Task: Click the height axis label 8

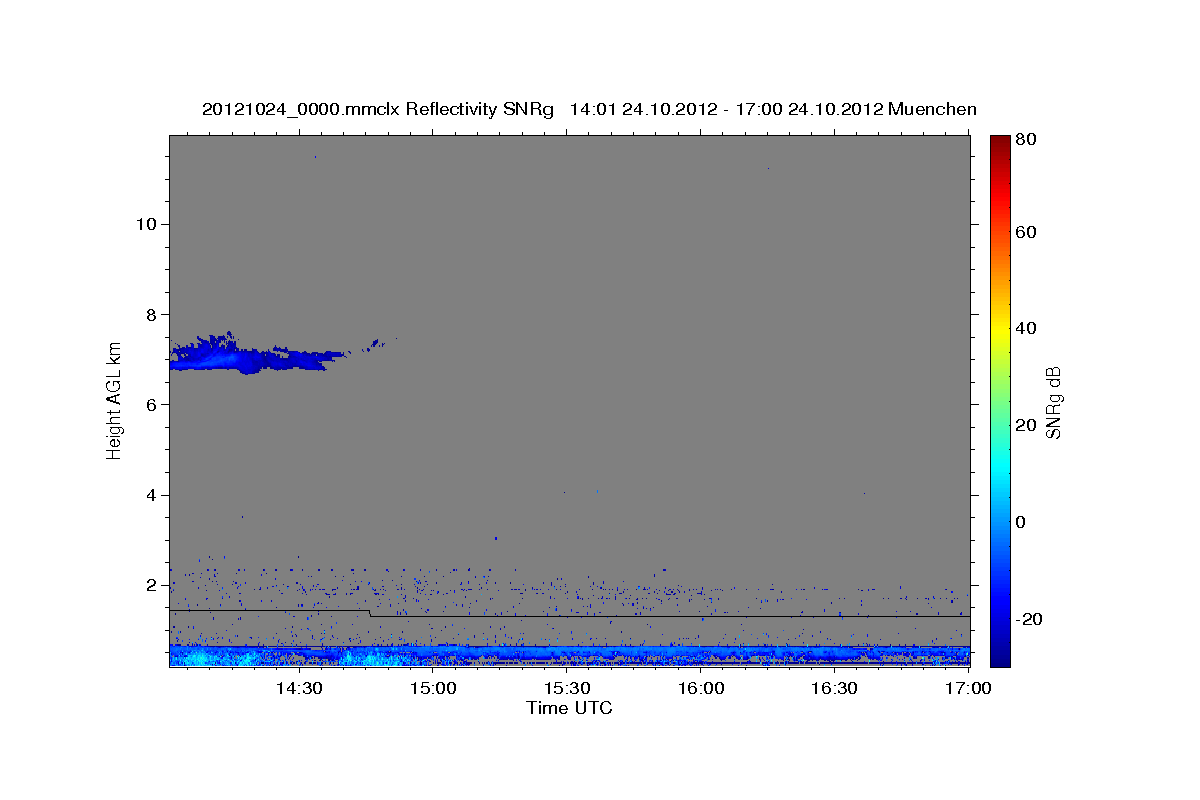Action: pos(149,314)
